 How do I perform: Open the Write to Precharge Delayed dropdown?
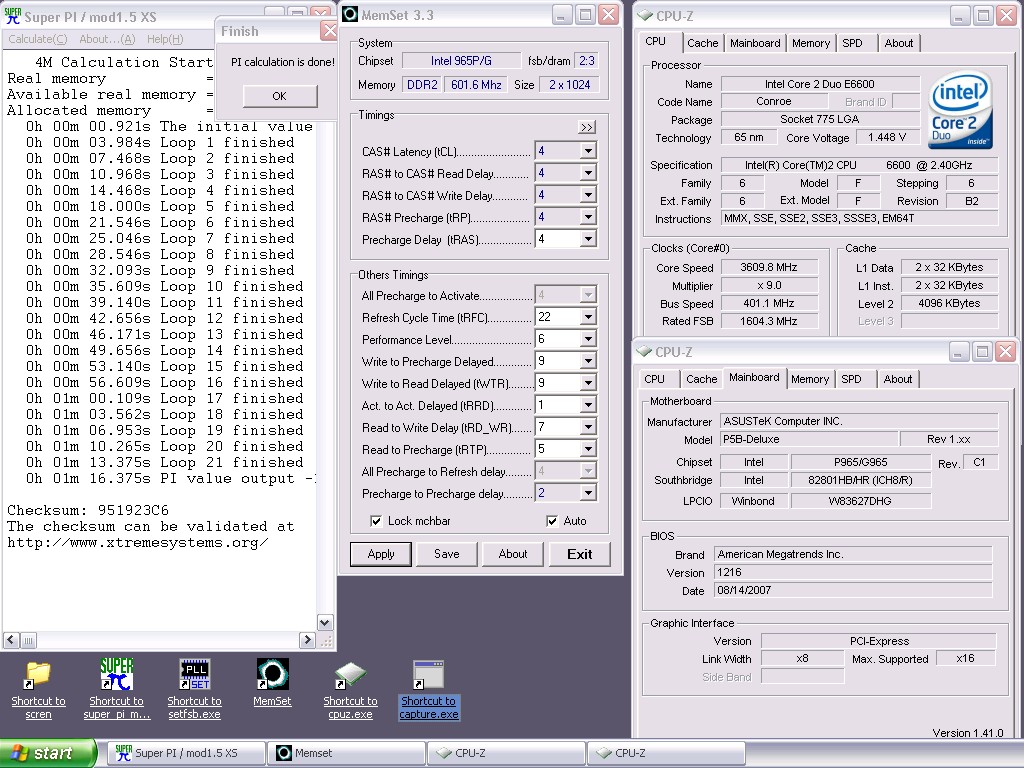[588, 361]
